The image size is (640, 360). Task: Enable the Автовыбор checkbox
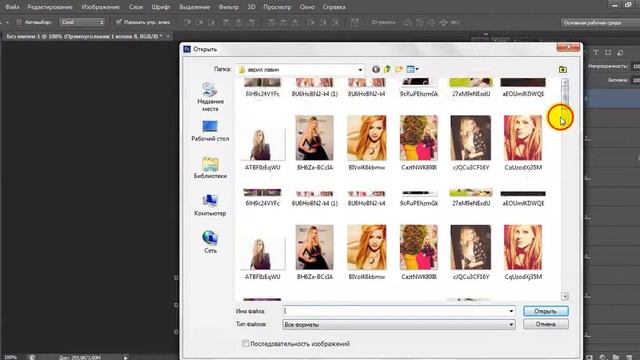click(x=19, y=22)
